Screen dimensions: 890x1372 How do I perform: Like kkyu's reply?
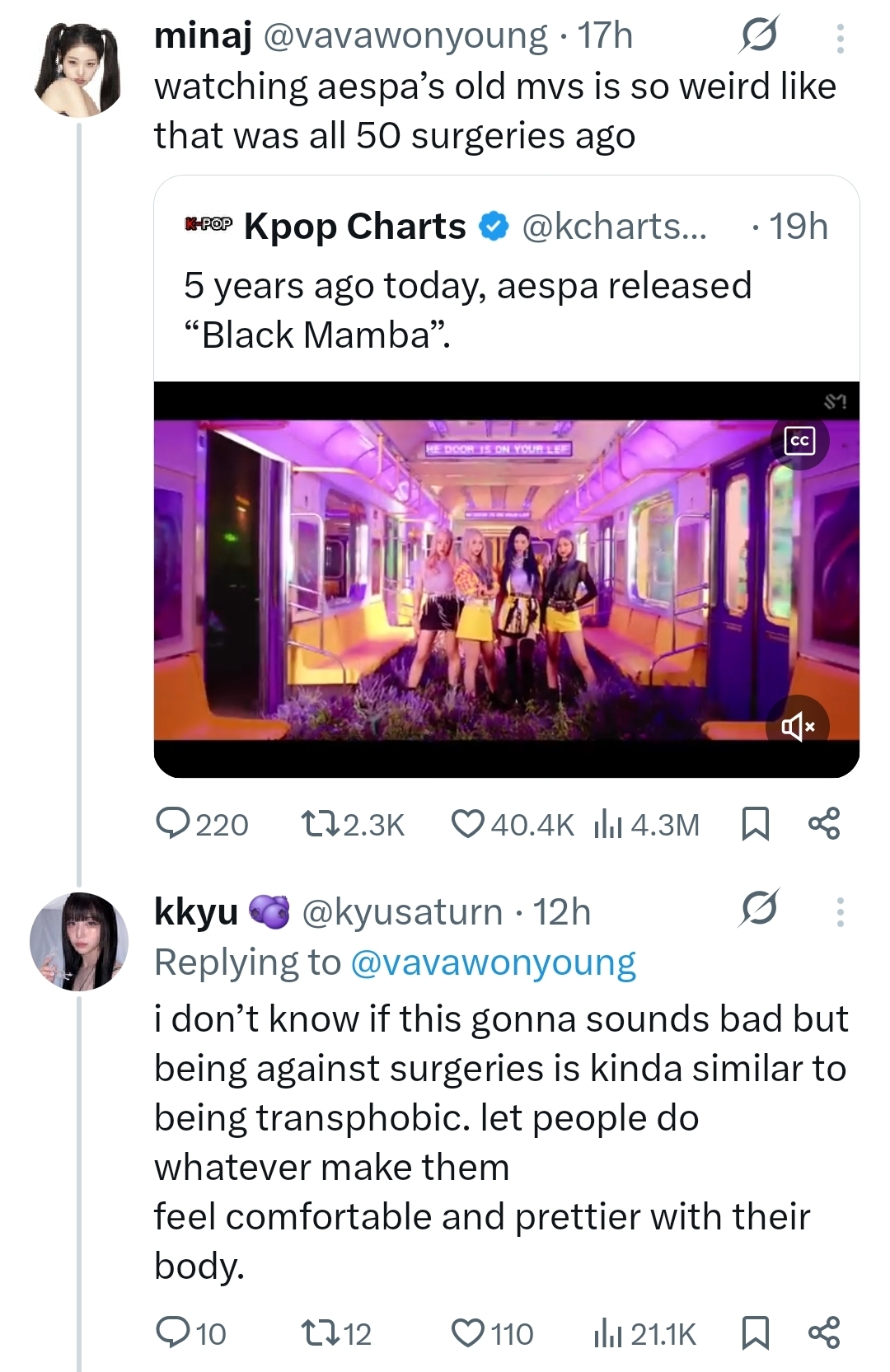click(468, 1333)
